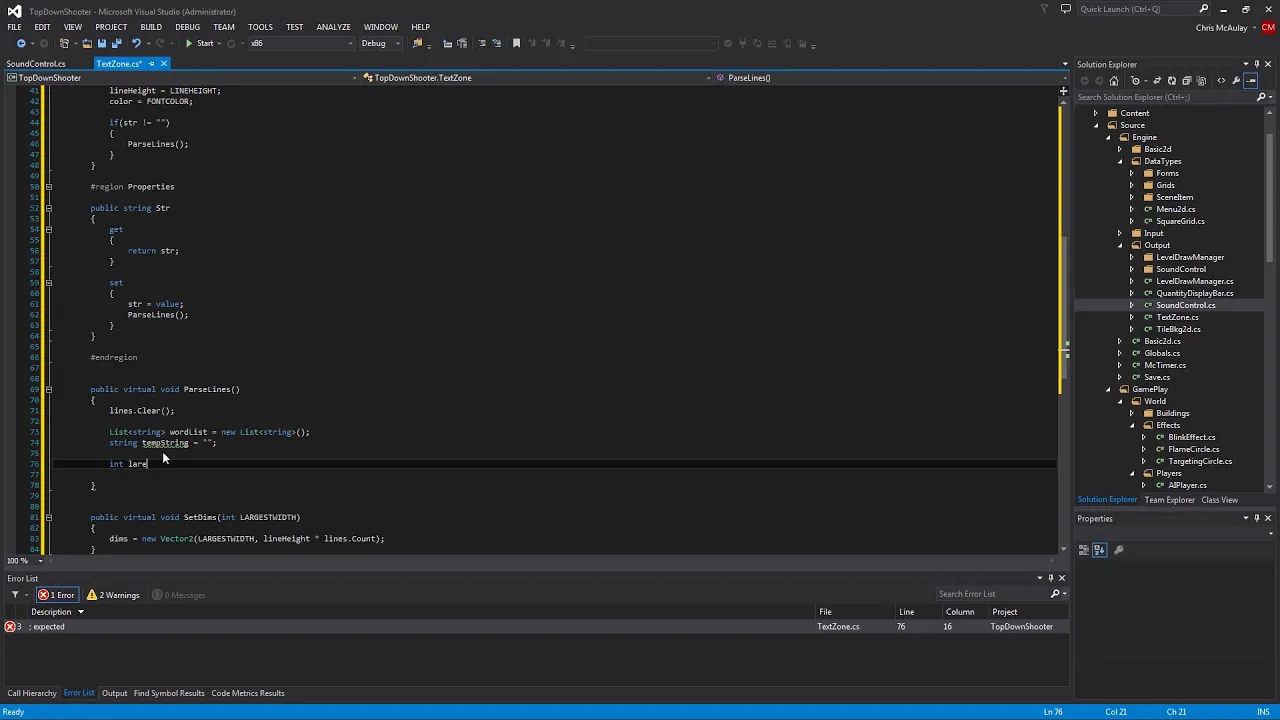This screenshot has width=1280, height=720.
Task: Click the New Project toolbar icon
Action: (x=65, y=44)
